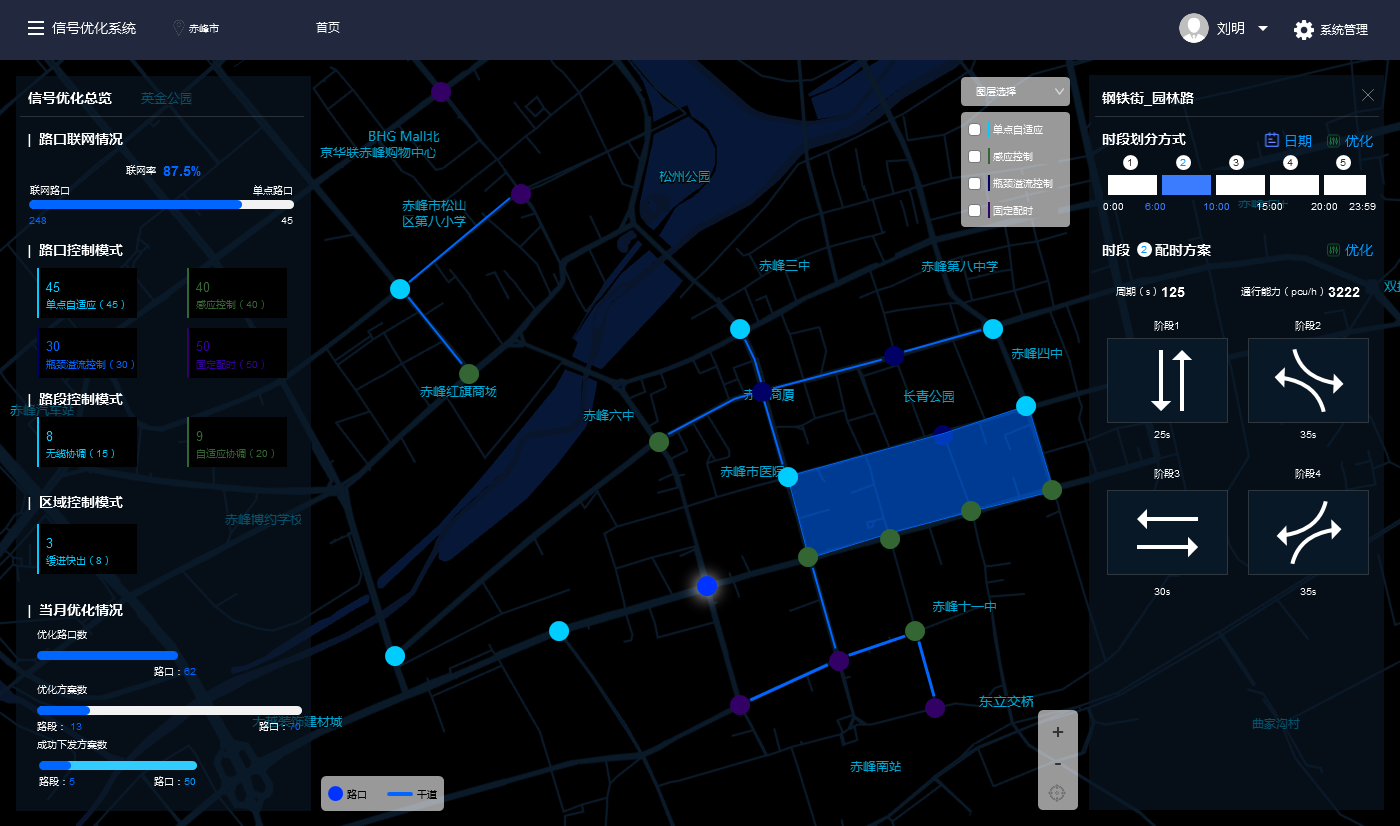The width and height of the screenshot is (1400, 826).
Task: Click the 瓶颈溢流控制 (30) mode card
Action: point(87,353)
